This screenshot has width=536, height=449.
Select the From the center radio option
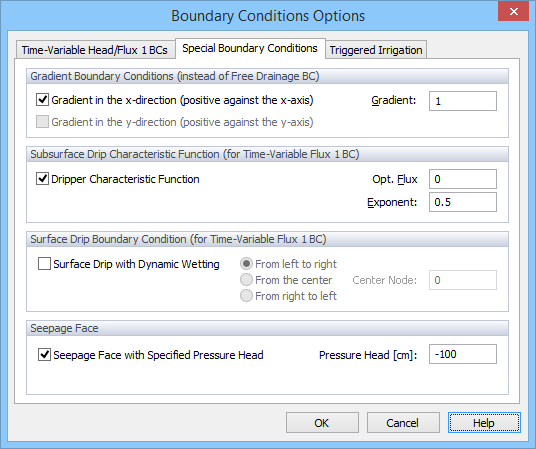click(x=246, y=280)
